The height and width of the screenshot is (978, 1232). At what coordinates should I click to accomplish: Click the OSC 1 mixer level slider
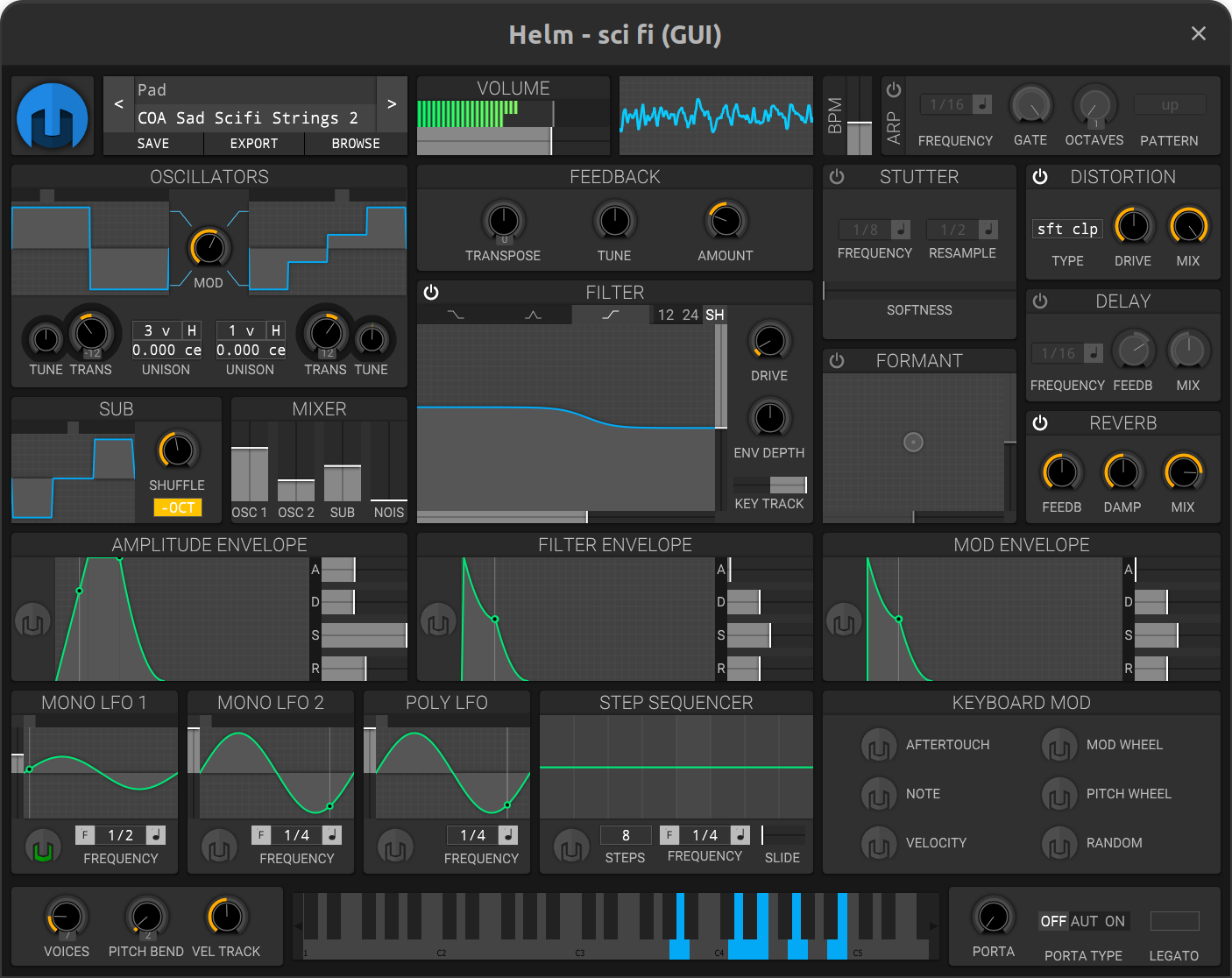click(x=250, y=462)
